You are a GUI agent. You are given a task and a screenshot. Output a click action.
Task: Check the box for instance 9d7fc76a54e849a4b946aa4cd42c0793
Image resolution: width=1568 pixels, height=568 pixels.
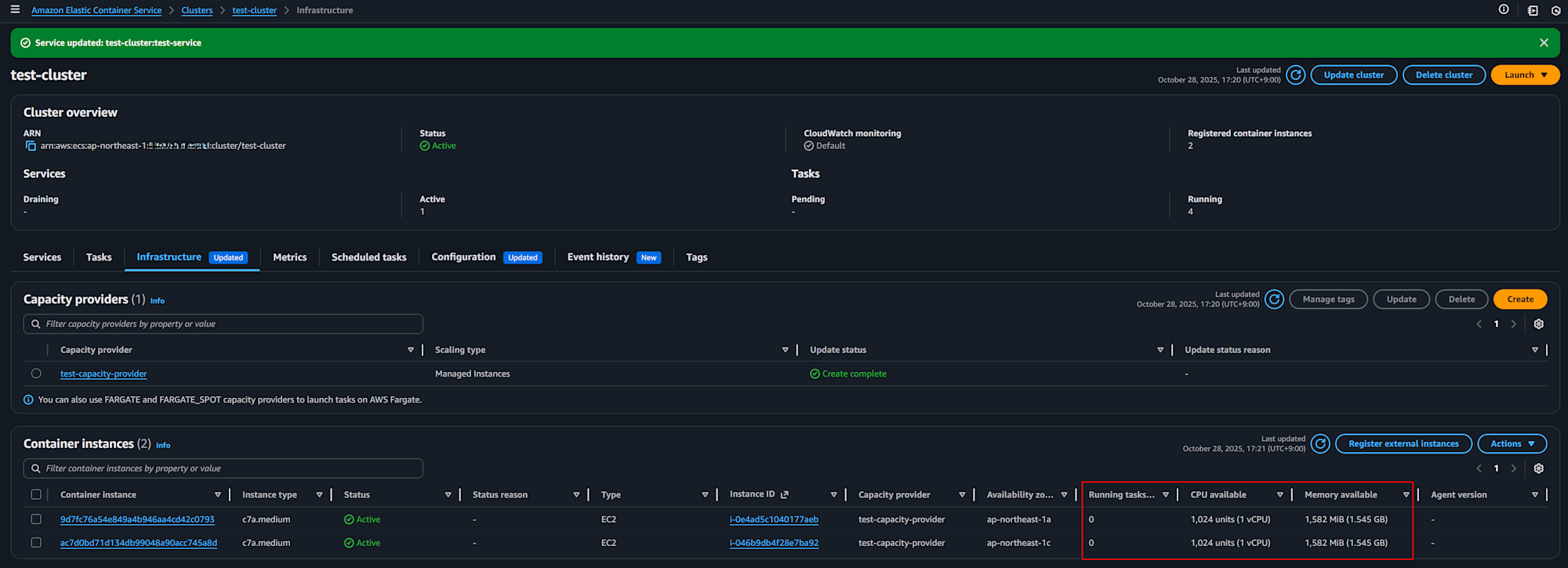pyautogui.click(x=36, y=519)
